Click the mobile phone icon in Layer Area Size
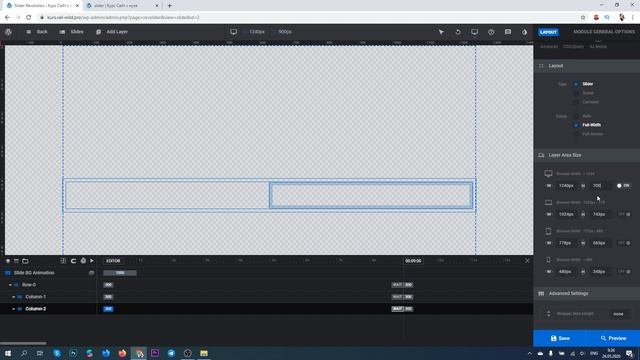The image size is (640, 360). click(548, 260)
